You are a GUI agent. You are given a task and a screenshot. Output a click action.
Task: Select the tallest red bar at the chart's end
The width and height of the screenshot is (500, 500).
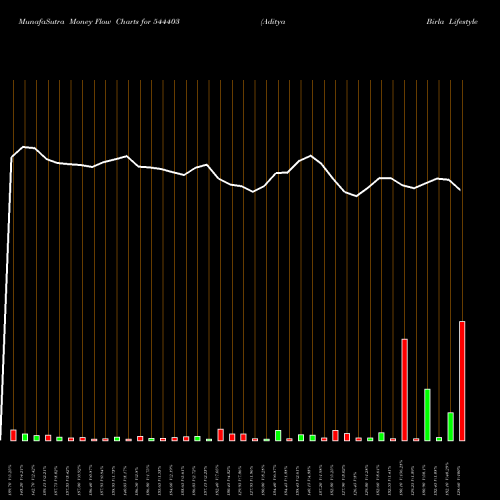coord(462,381)
